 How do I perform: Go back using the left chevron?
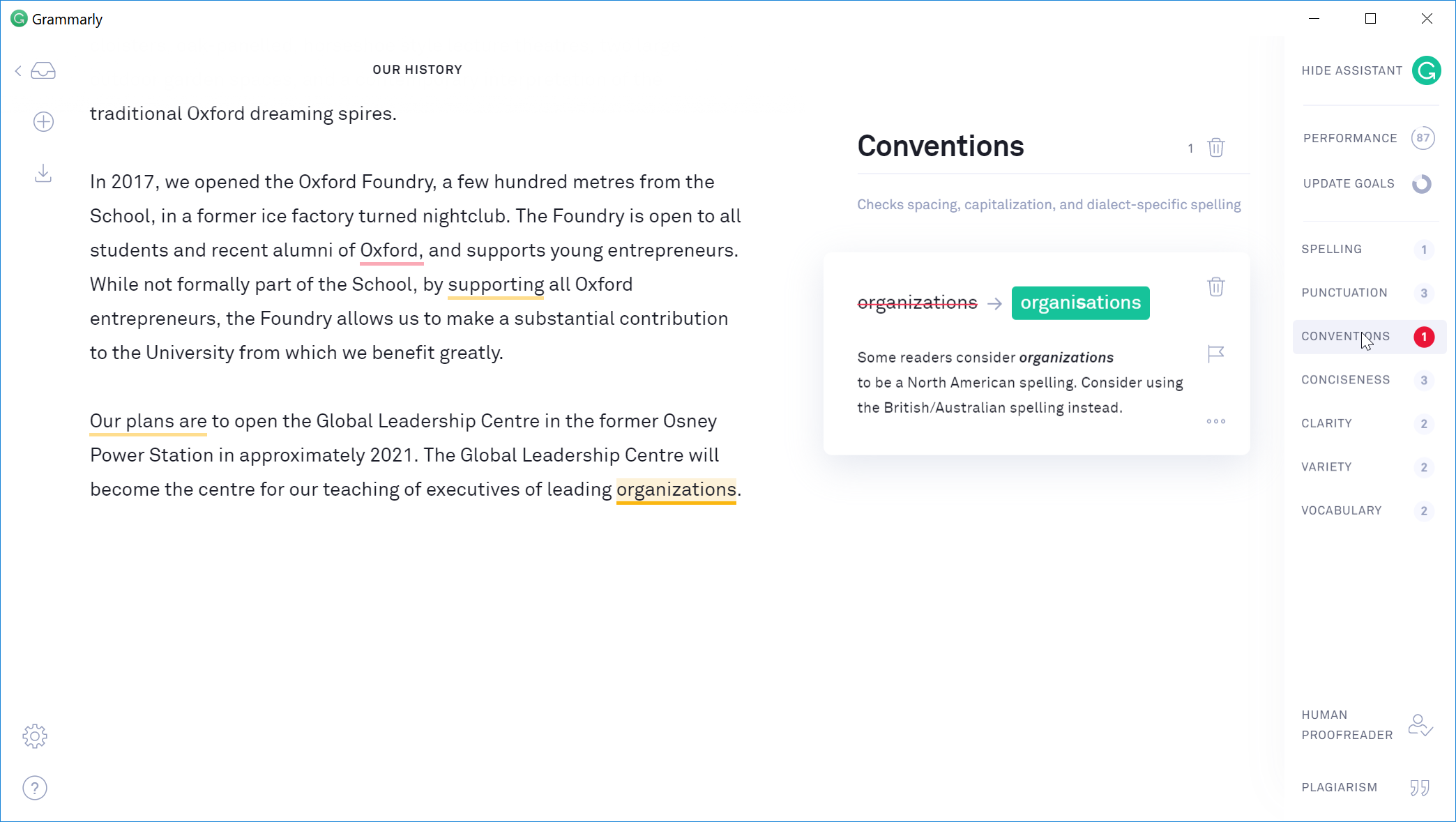tap(18, 70)
